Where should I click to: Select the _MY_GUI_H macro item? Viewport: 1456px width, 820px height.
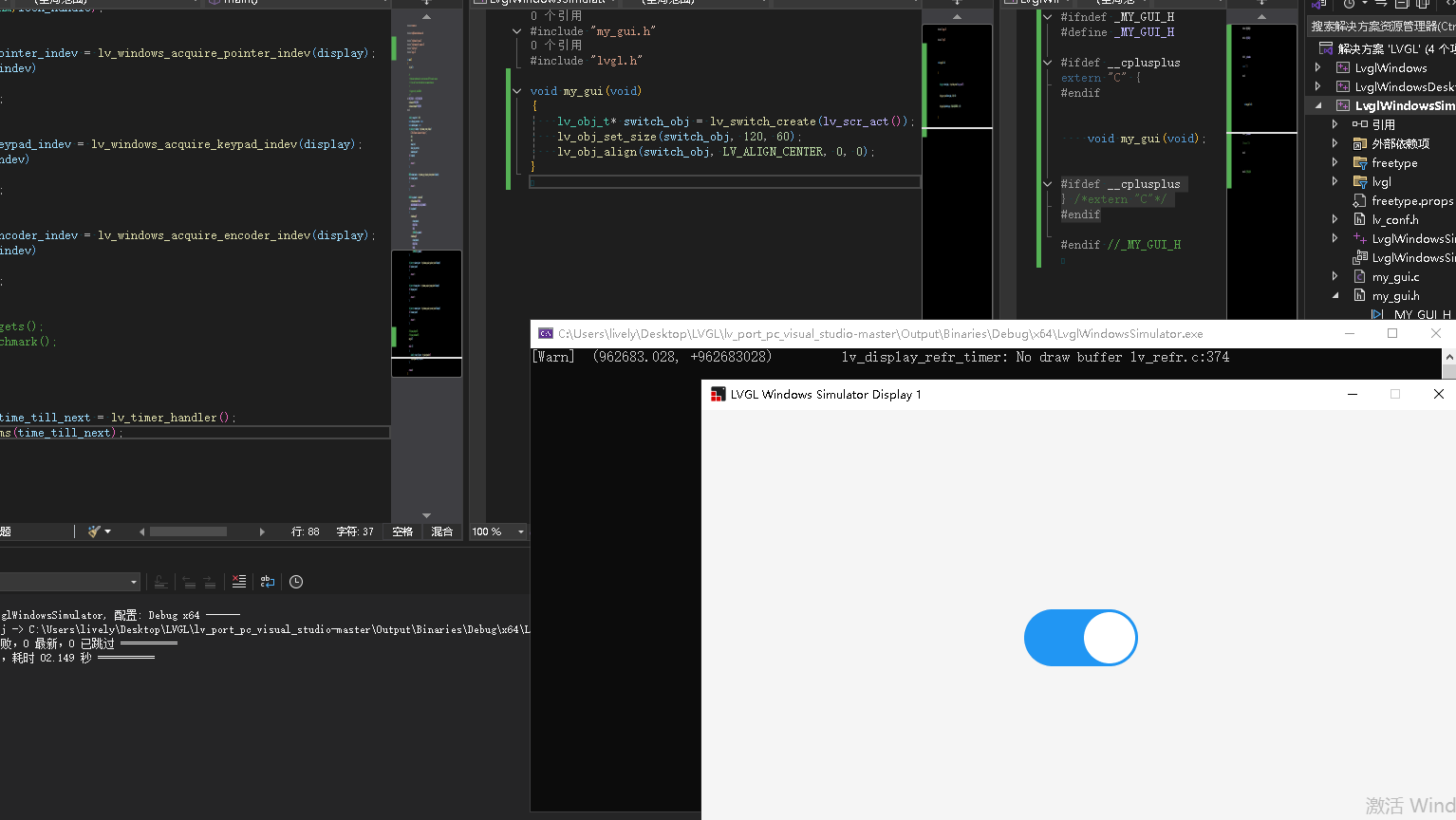[1421, 315]
